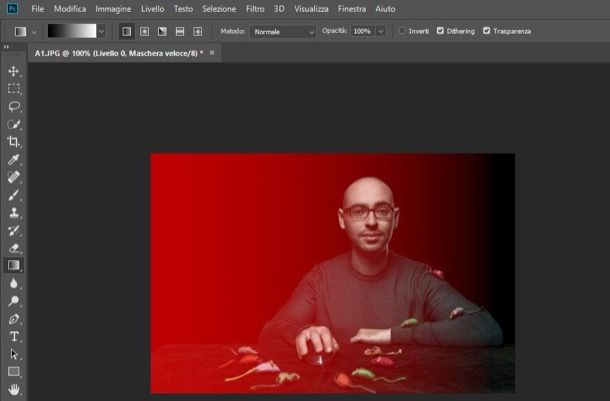Open the Selezione menu
The width and height of the screenshot is (610, 401).
pyautogui.click(x=219, y=9)
